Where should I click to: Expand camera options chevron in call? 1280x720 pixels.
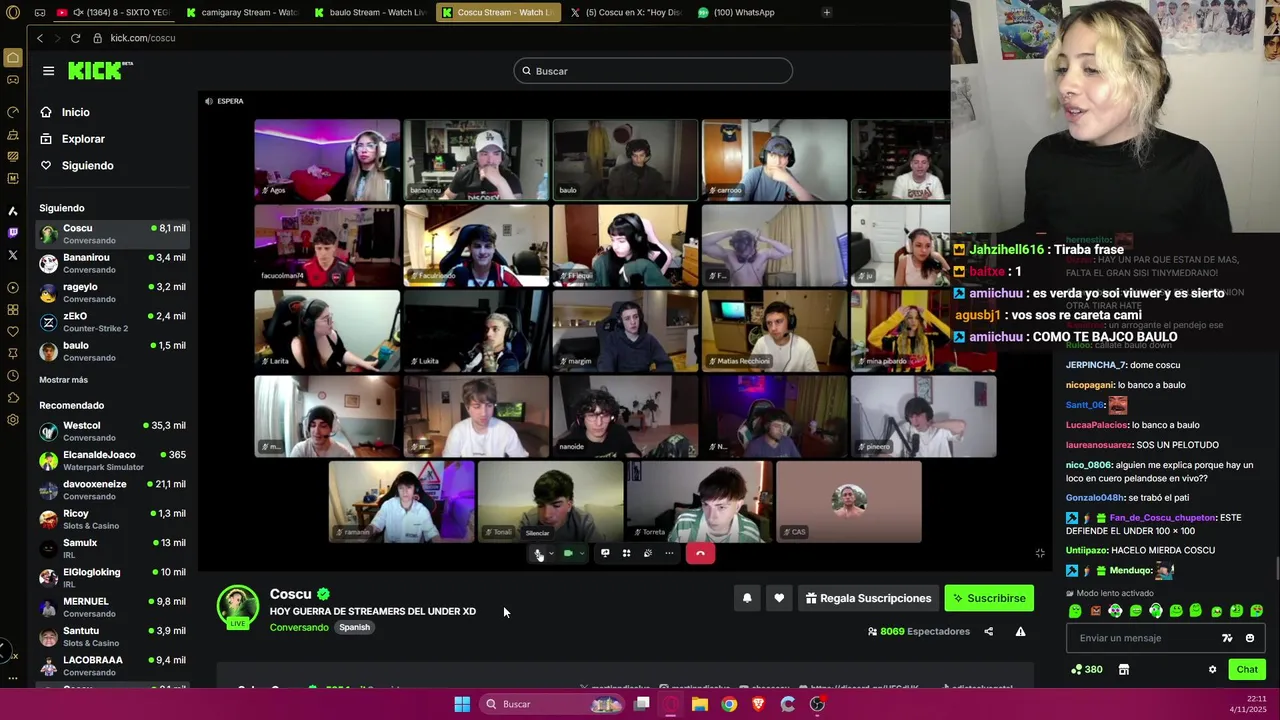pyautogui.click(x=581, y=553)
